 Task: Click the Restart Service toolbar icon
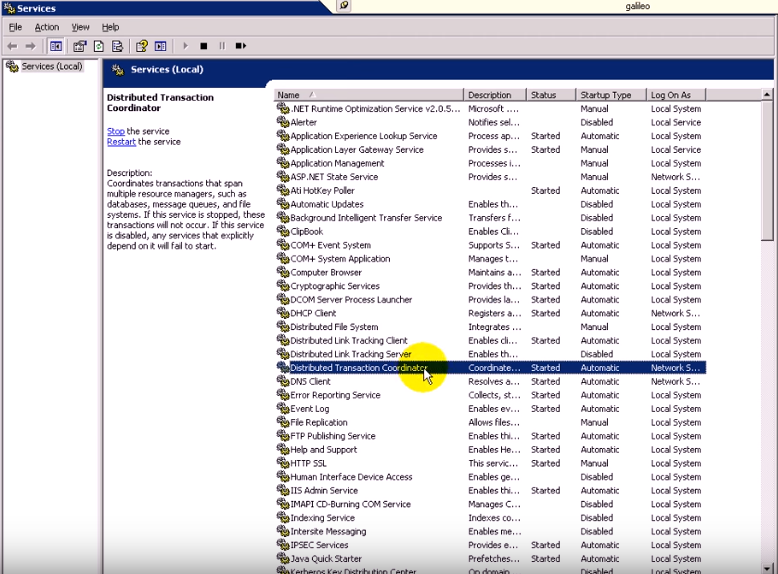240,46
